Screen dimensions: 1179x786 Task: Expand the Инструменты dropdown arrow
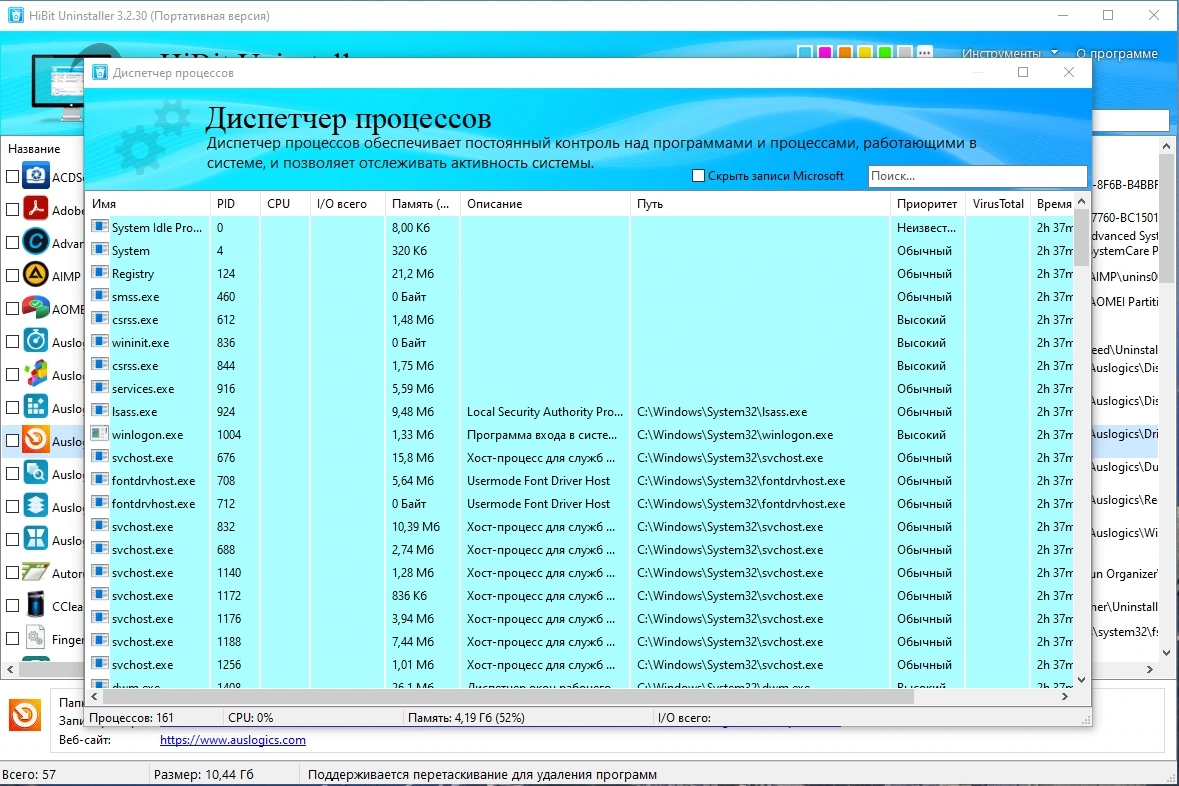click(1054, 53)
